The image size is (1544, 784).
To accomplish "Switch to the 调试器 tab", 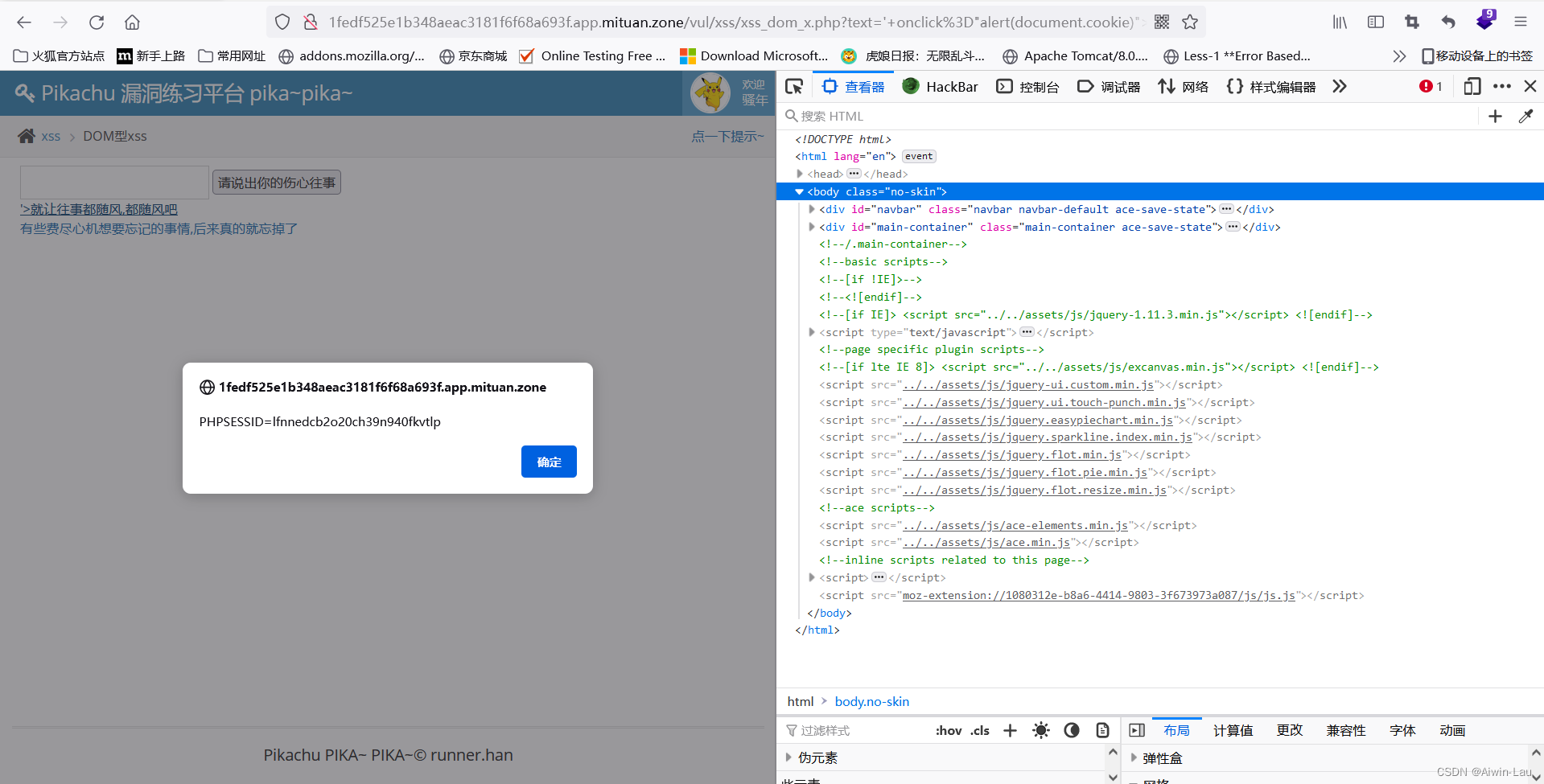I will point(1109,87).
